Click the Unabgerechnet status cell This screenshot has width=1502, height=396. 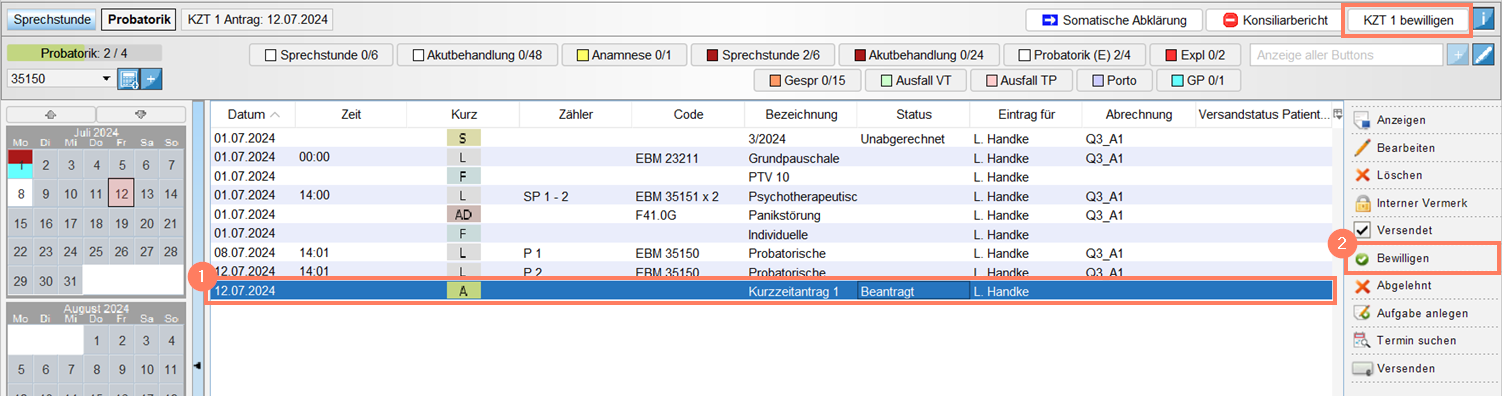[913, 138]
